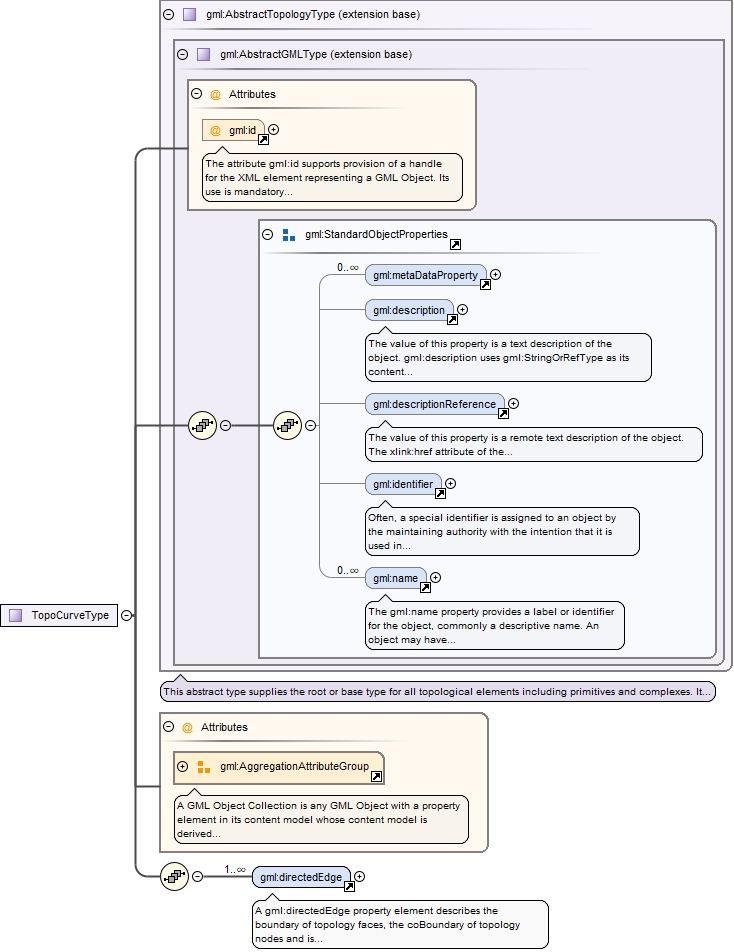Select the gml:description element
The height and width of the screenshot is (952, 734).
409,310
